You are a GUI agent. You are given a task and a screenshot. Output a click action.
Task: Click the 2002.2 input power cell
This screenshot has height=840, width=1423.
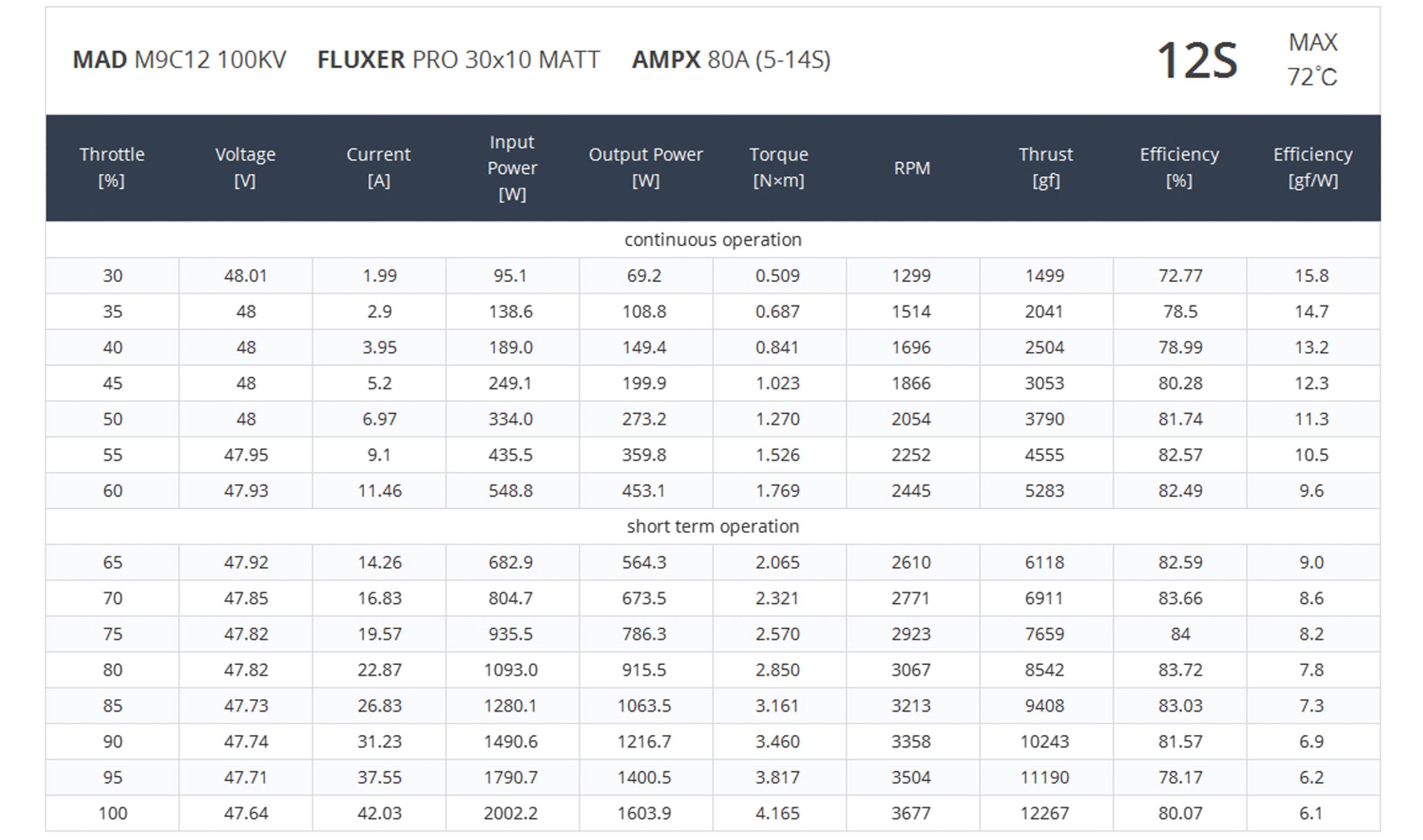[511, 813]
